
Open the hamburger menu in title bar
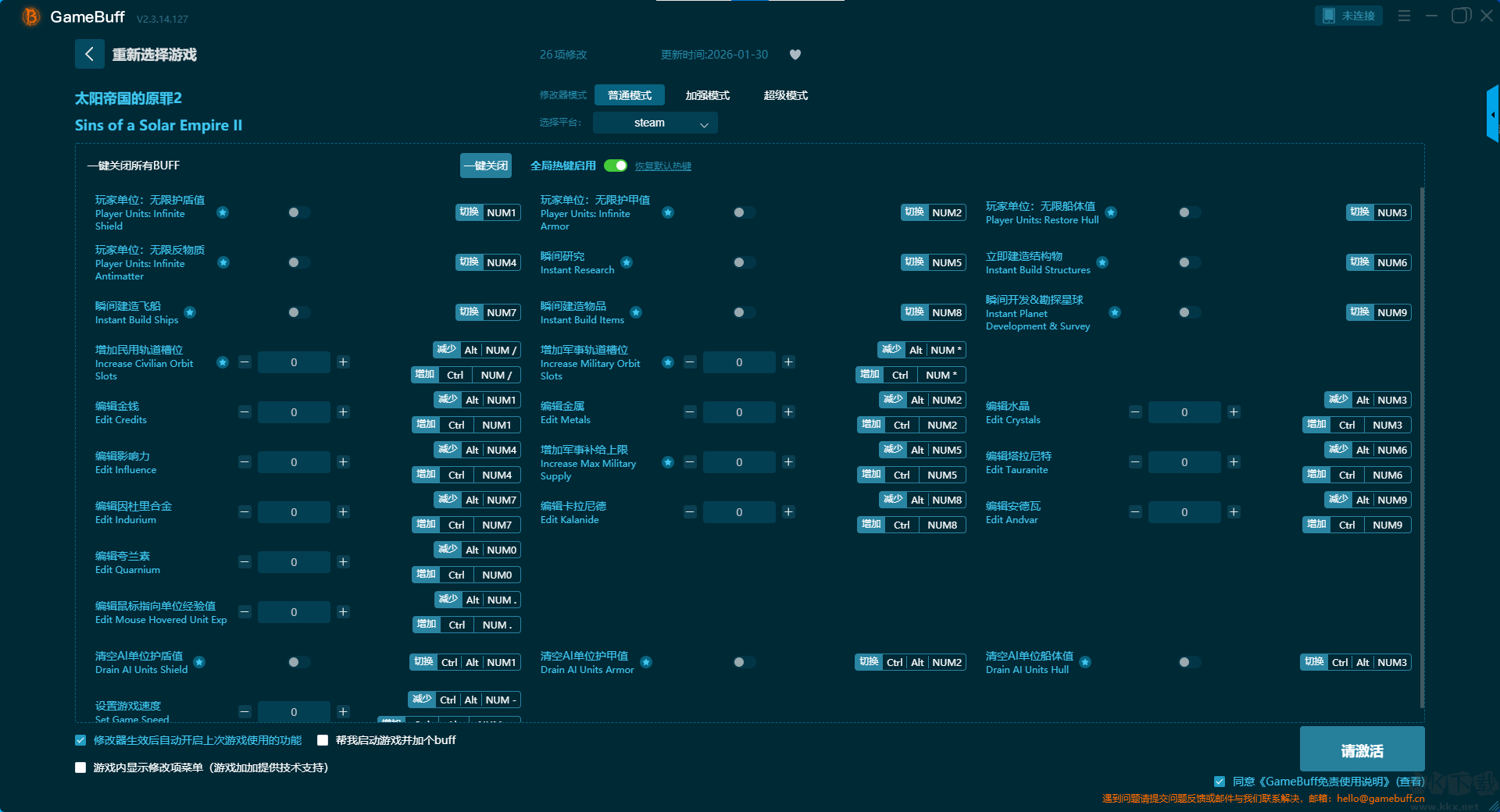[1404, 16]
